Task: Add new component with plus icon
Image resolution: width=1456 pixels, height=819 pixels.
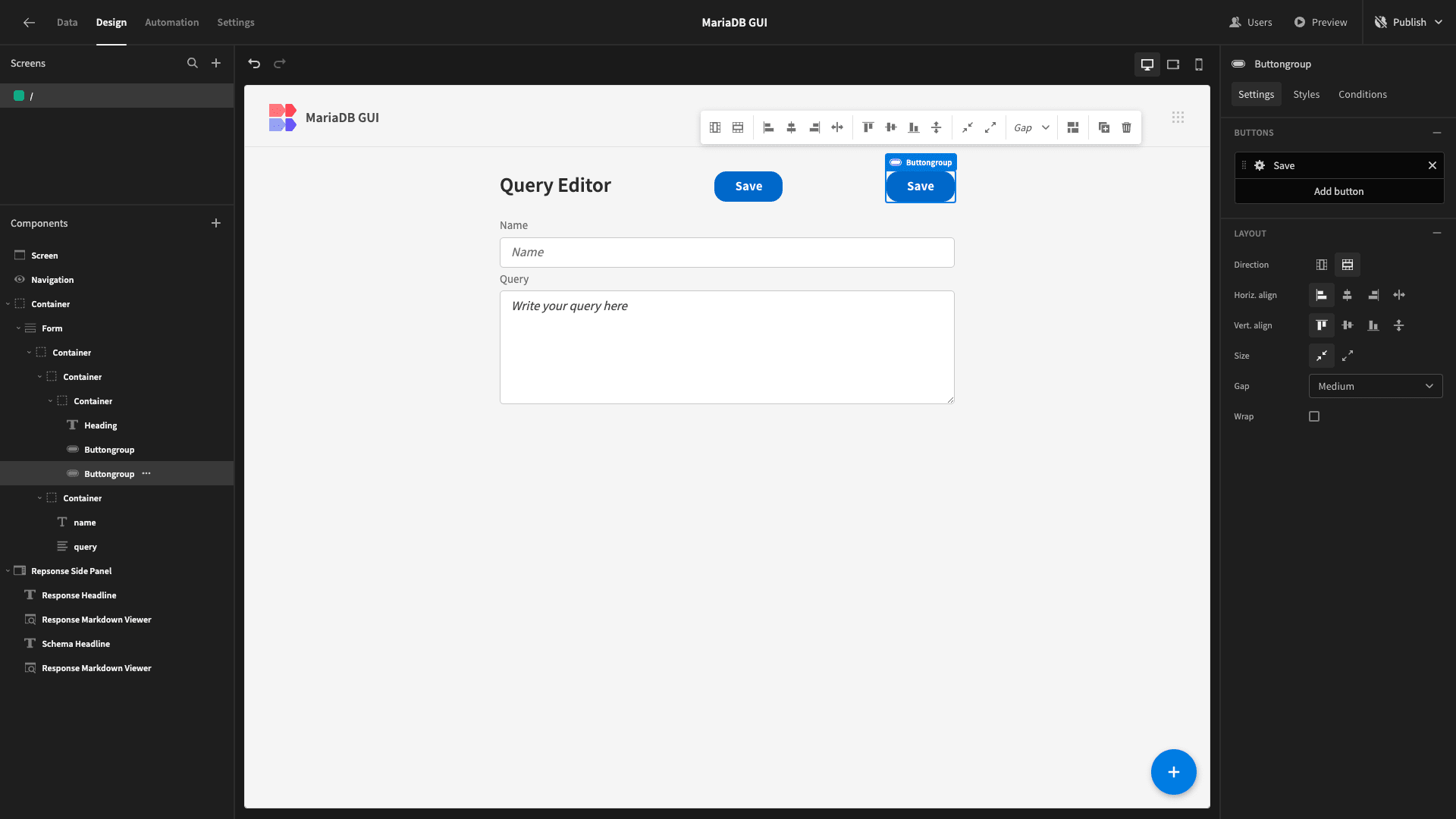Action: coord(216,223)
